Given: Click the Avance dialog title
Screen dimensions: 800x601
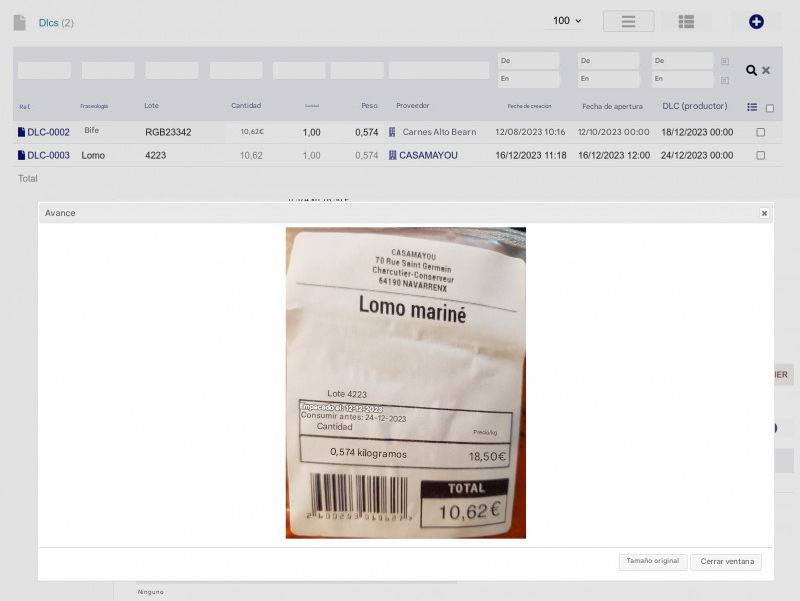Looking at the screenshot, I should click(60, 213).
